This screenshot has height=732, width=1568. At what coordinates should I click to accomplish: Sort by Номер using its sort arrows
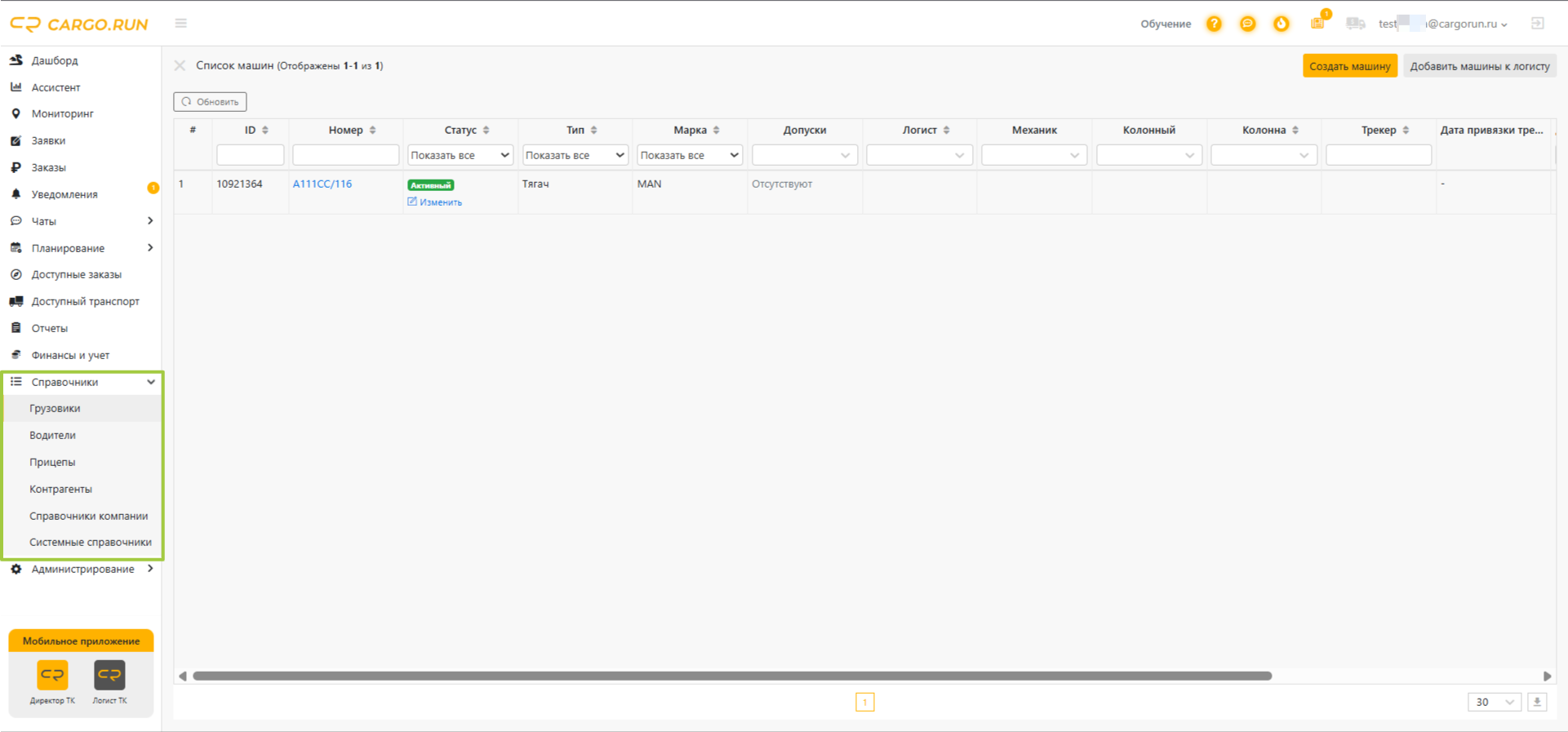tap(372, 131)
